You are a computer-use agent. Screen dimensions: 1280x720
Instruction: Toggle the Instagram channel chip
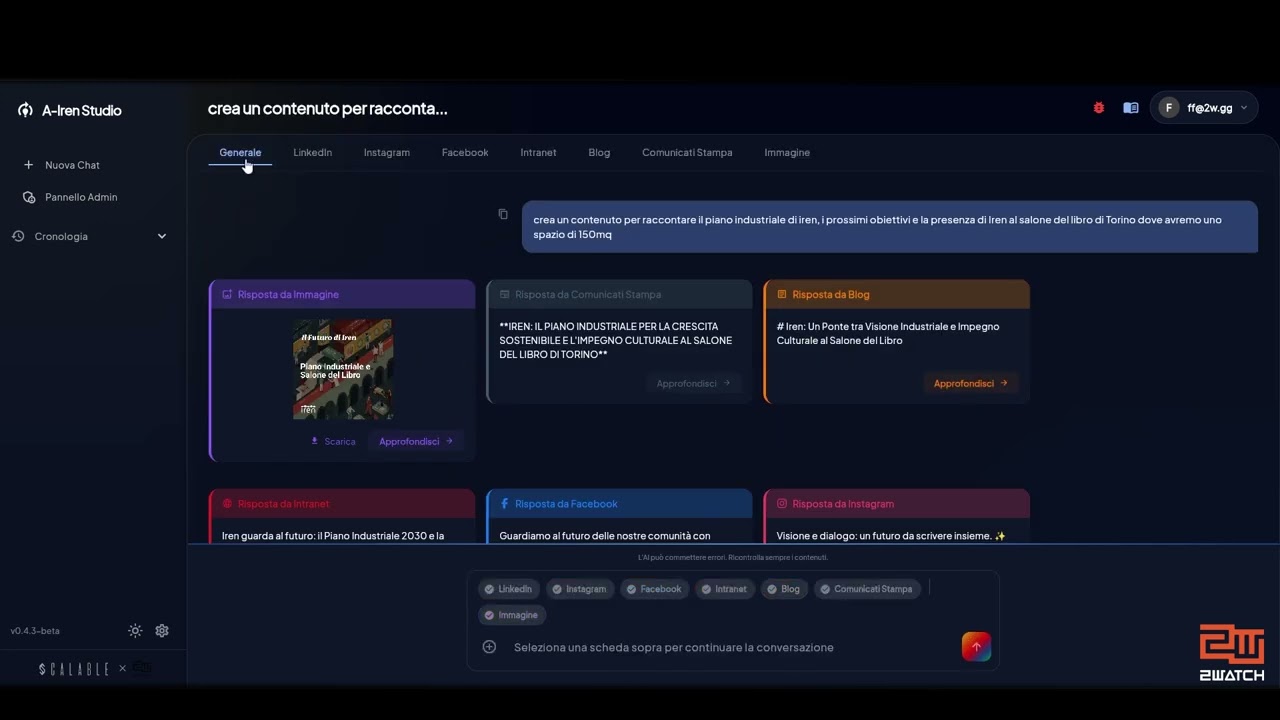pyautogui.click(x=579, y=589)
